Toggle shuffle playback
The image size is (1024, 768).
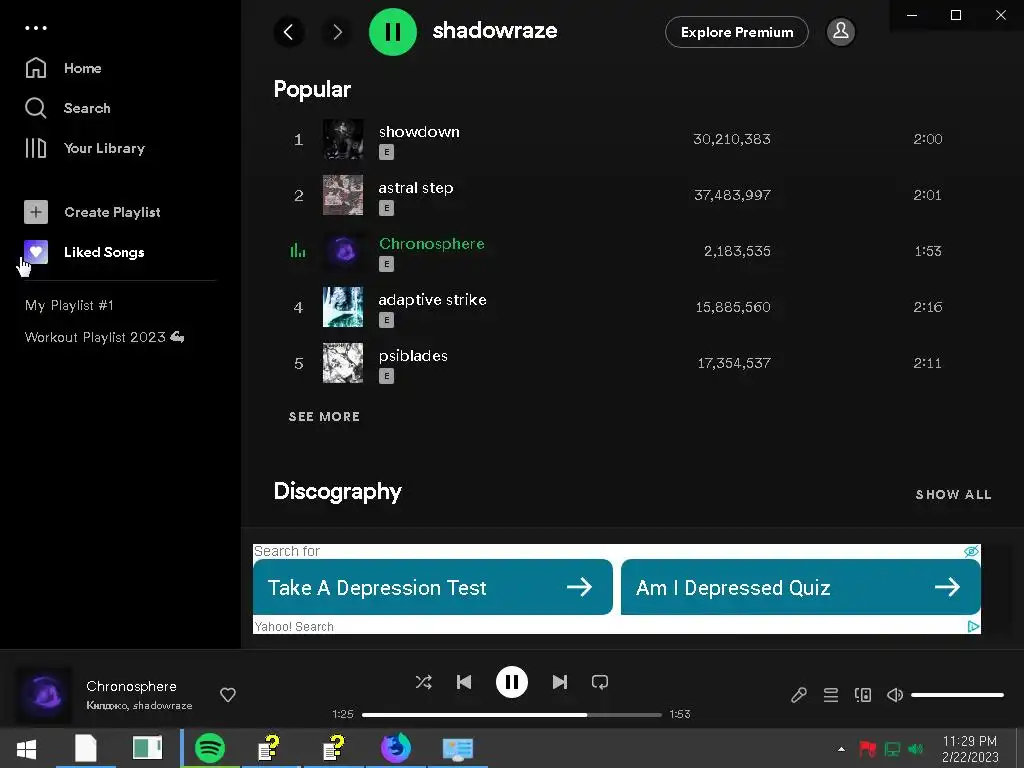(x=423, y=682)
